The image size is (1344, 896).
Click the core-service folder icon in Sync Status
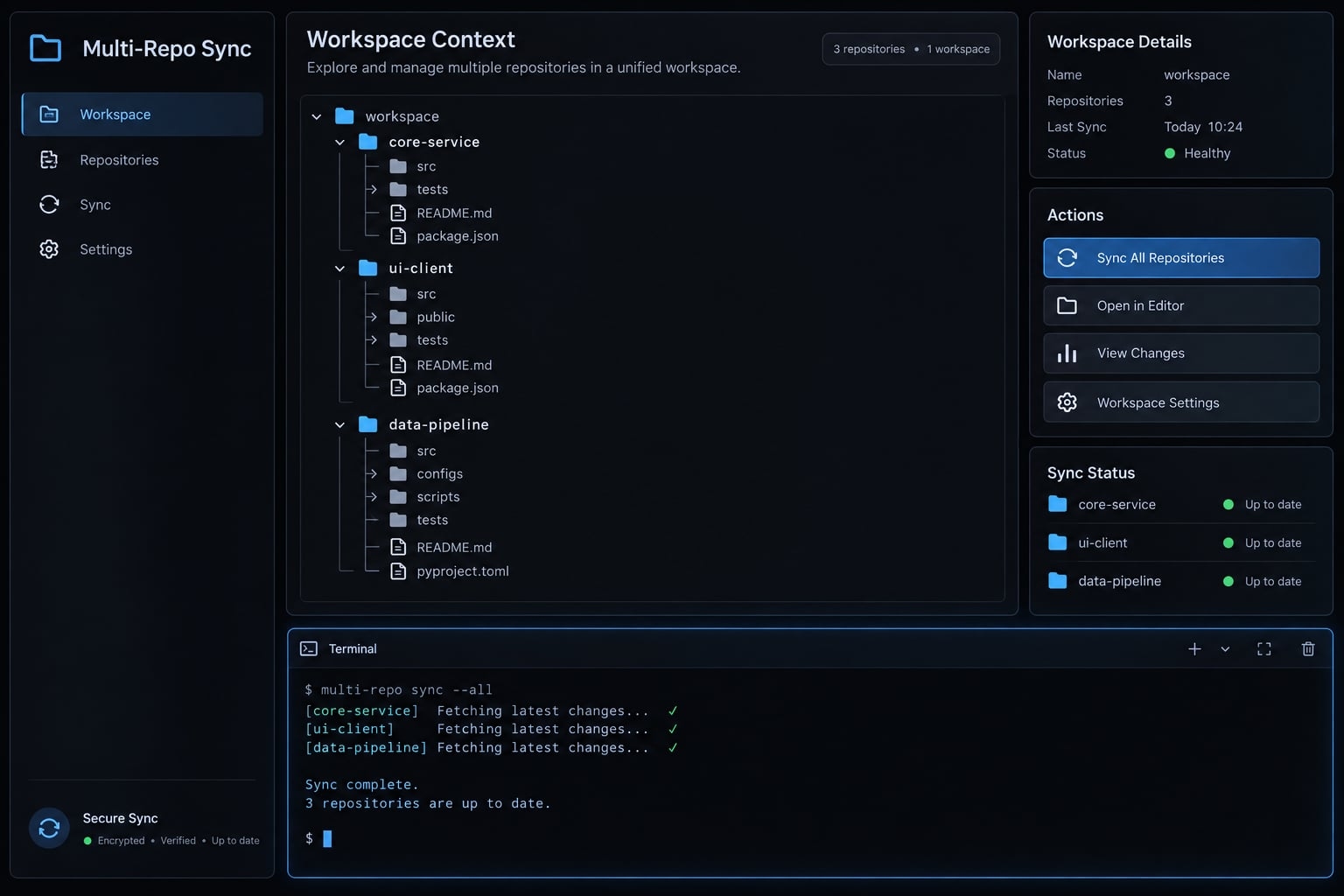(x=1058, y=504)
